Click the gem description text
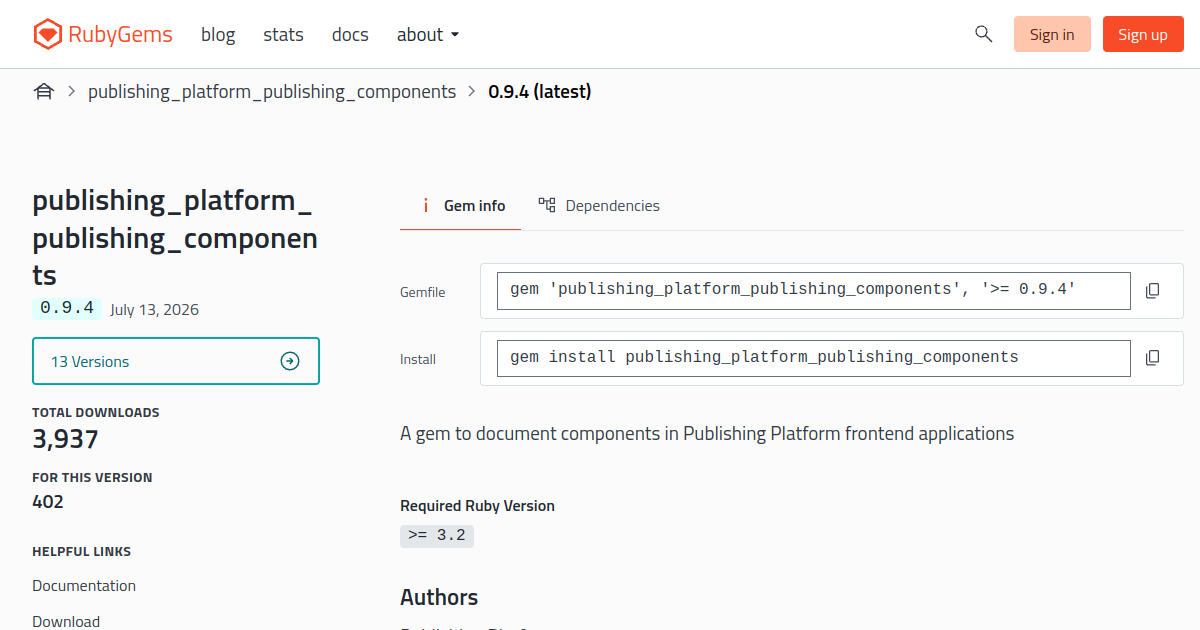 [707, 434]
